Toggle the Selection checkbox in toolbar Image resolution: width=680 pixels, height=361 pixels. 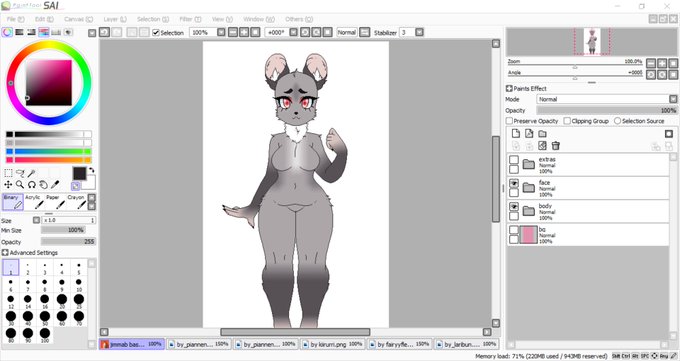[156, 33]
